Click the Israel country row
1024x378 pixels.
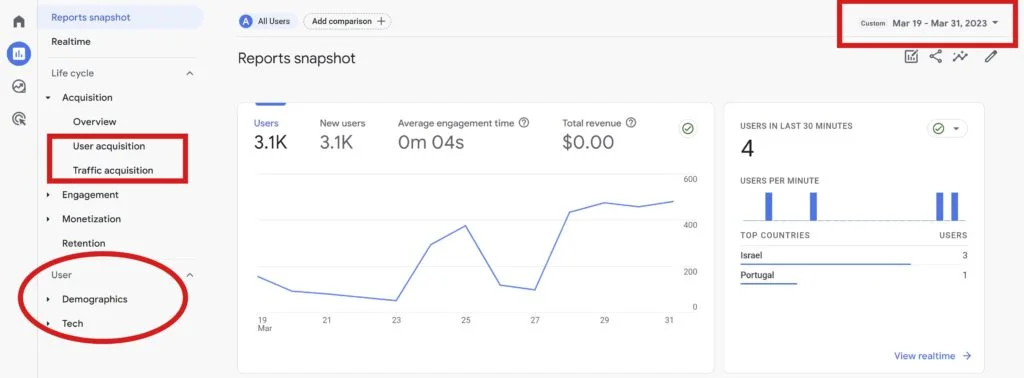click(854, 256)
